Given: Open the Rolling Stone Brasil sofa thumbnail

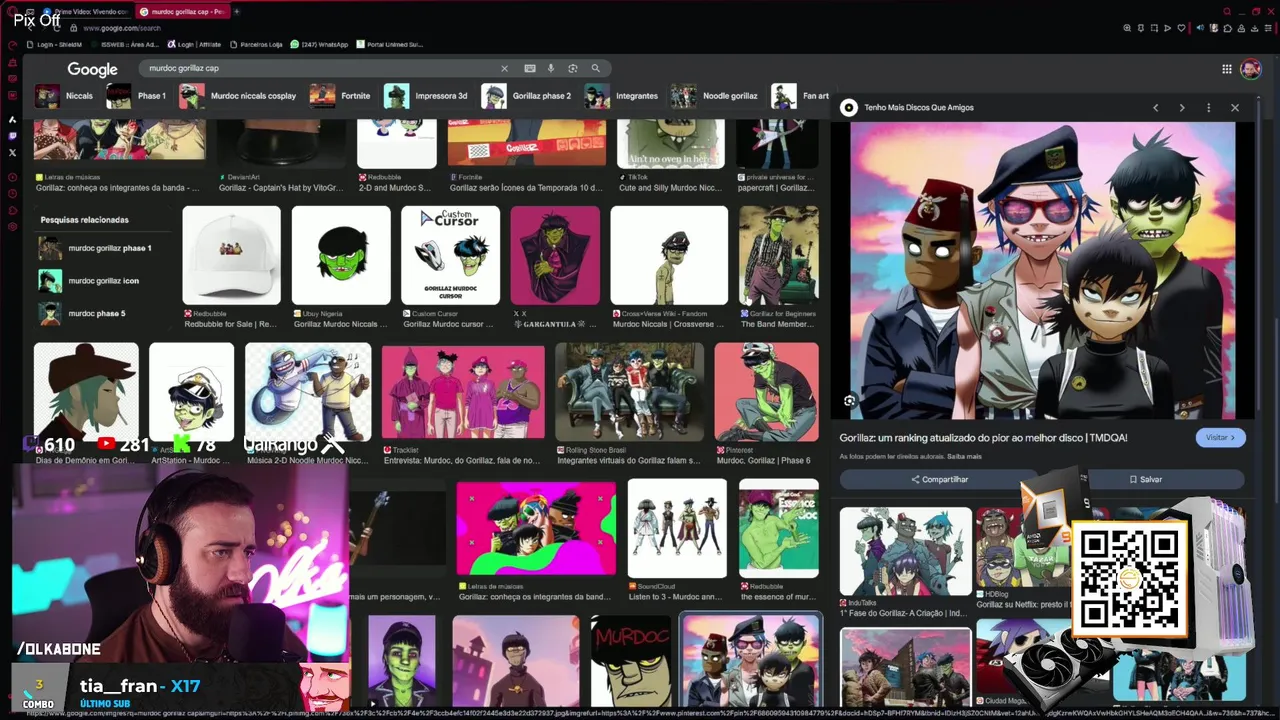Looking at the screenshot, I should click(x=629, y=392).
